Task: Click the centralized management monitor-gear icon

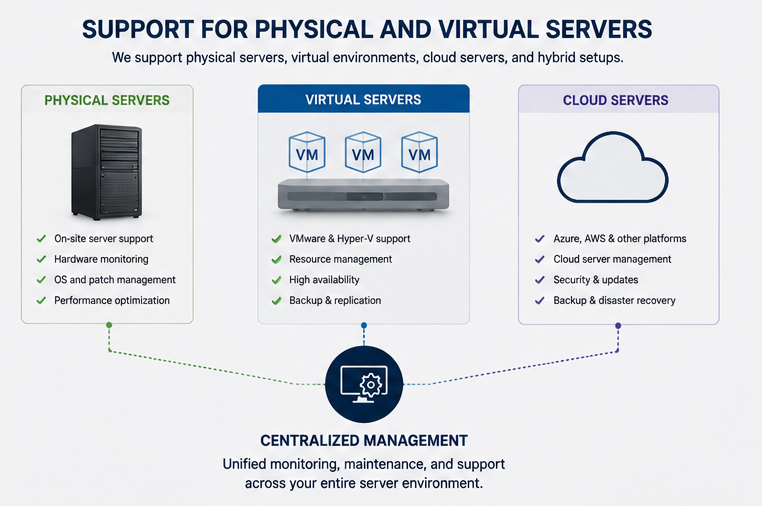Action: (364, 384)
